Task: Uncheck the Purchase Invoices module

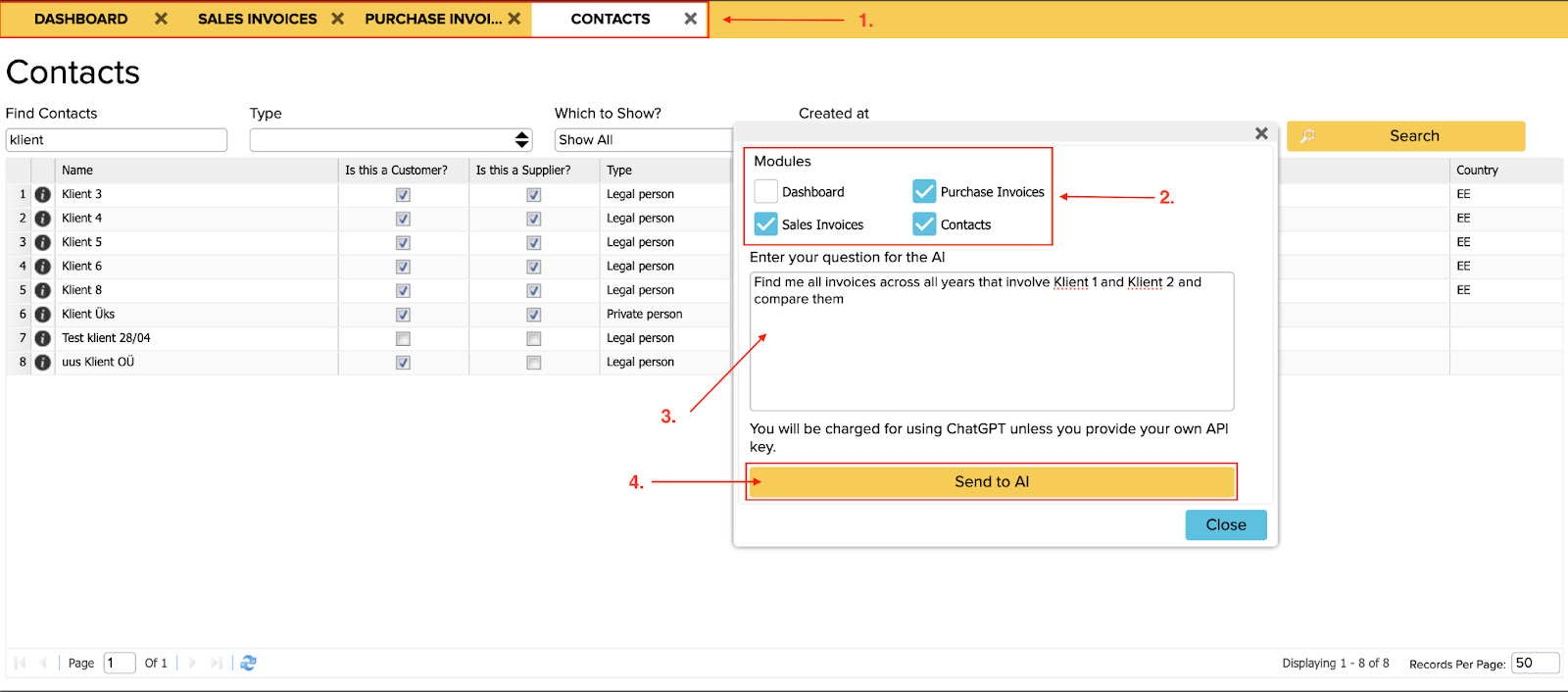Action: click(924, 192)
